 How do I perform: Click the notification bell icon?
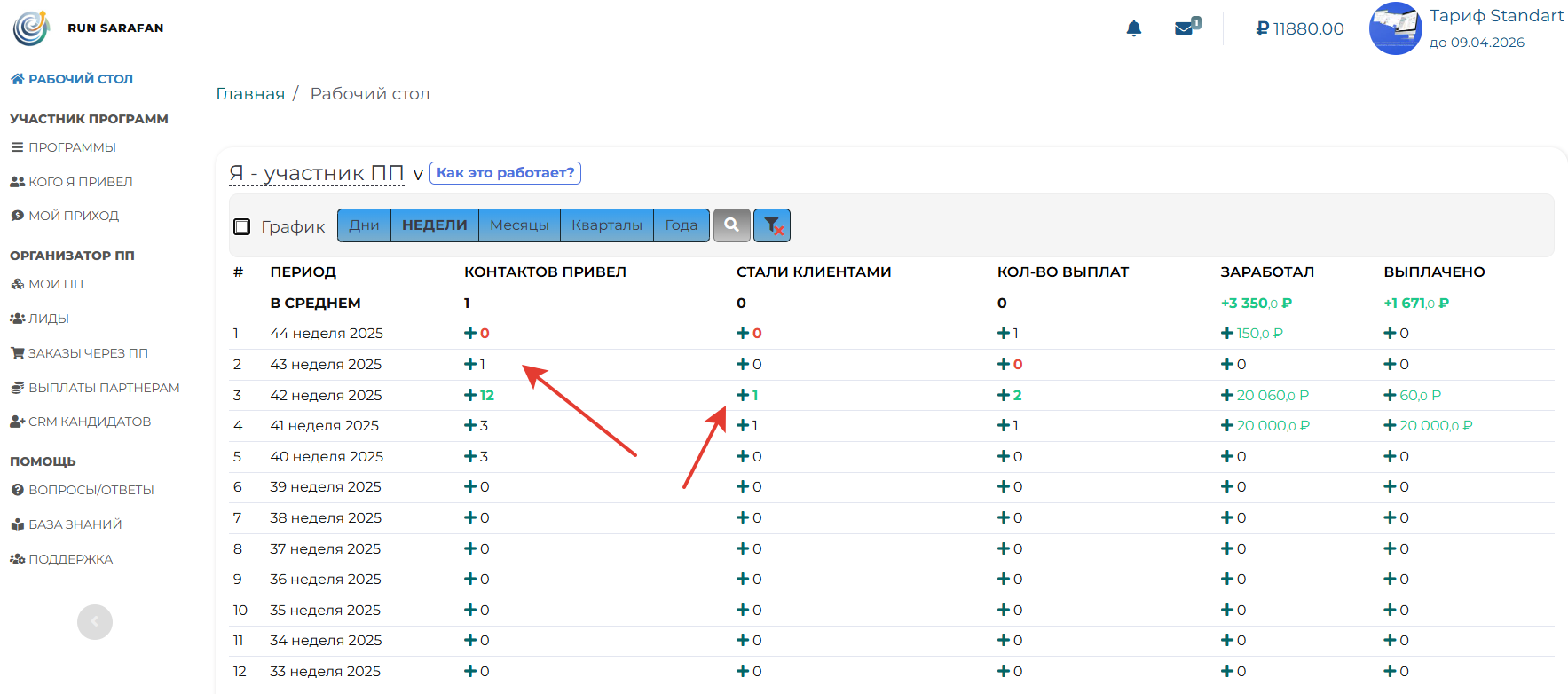tap(1133, 28)
